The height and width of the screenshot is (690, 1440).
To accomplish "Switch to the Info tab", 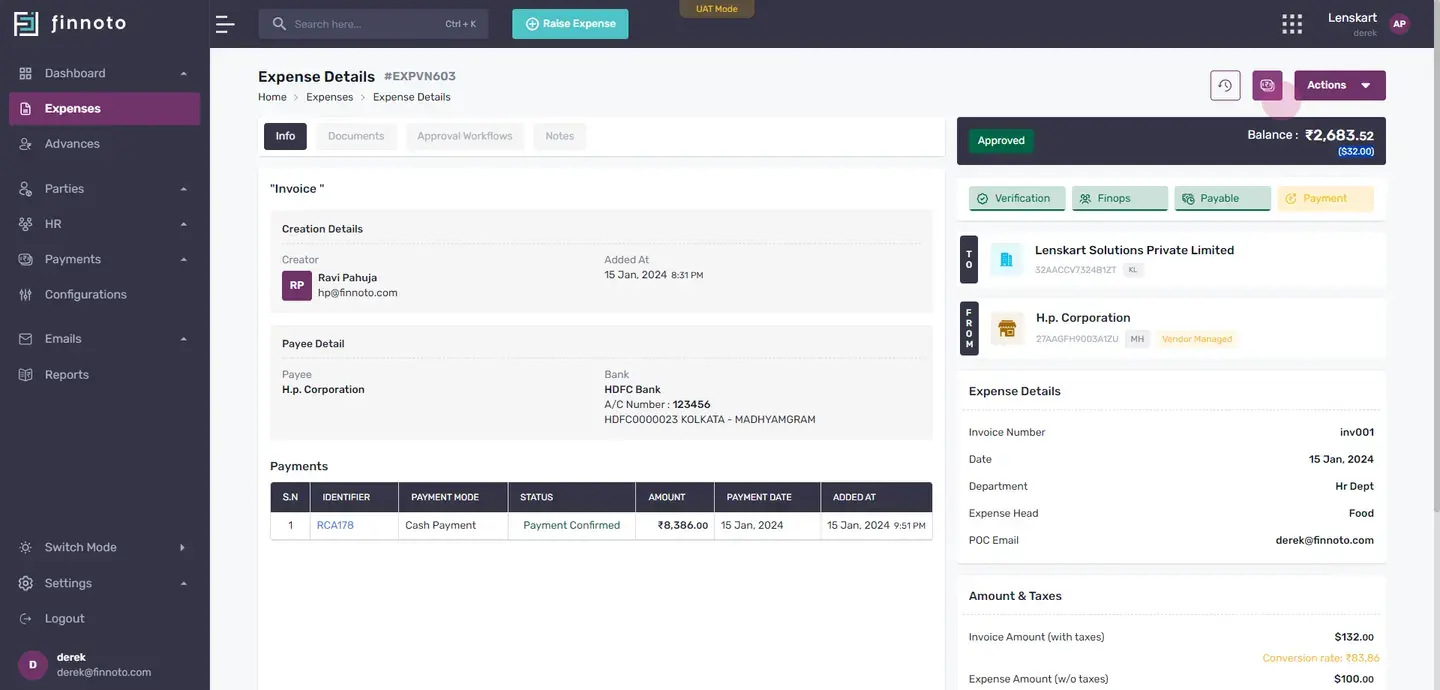I will (285, 136).
